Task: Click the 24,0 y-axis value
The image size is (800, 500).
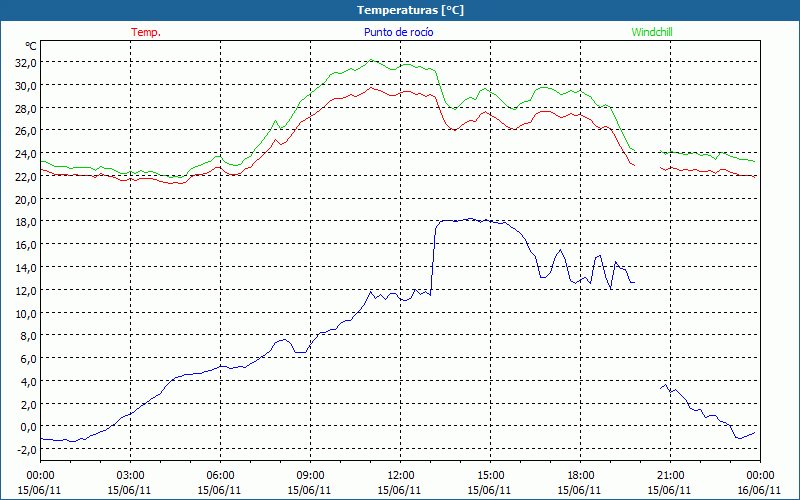Action: tap(26, 154)
